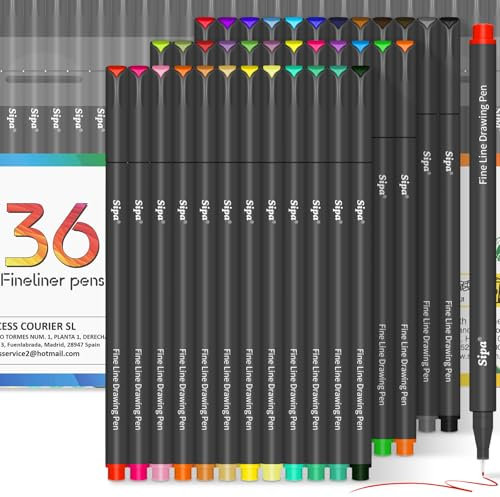Select the front-row pen with bright yellow cap
Image resolution: width=500 pixels, height=497 pixels.
tap(249, 273)
